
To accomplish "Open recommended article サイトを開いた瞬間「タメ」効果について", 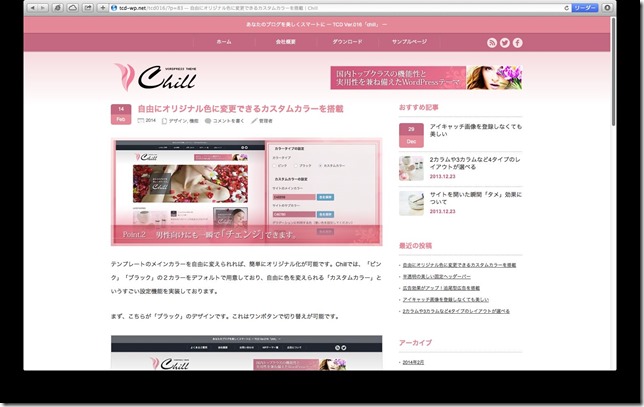I will click(476, 198).
